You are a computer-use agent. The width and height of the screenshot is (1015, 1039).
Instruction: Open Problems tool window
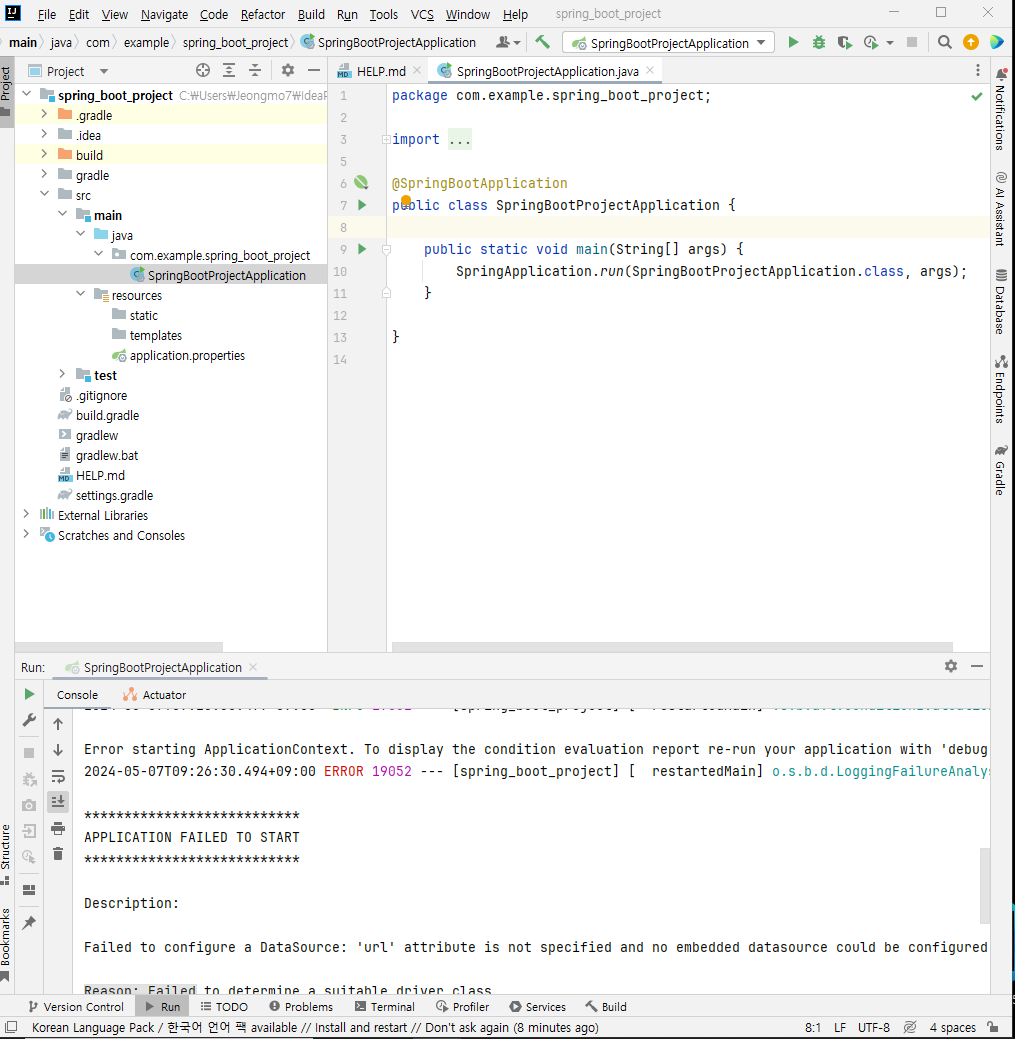pos(301,1007)
